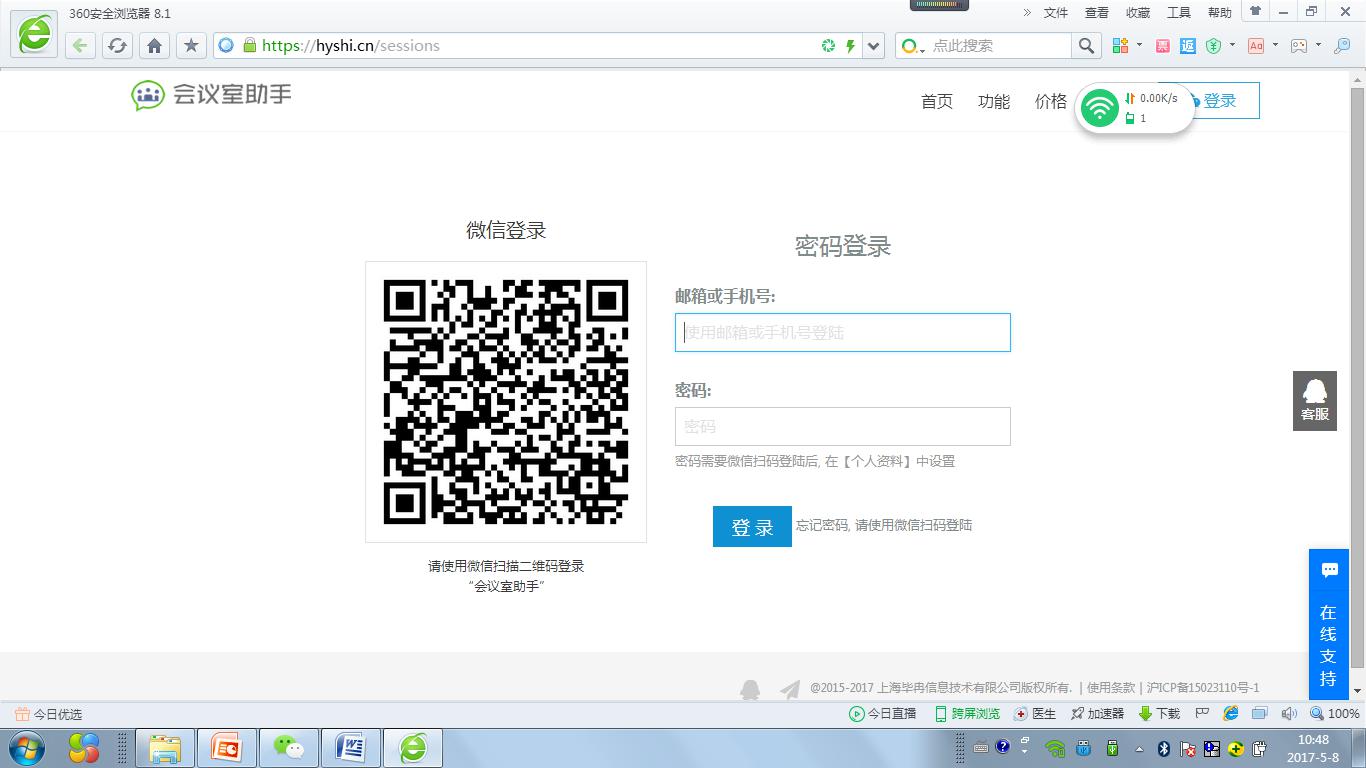Screen dimensions: 1366x768
Task: Open the 使用条款 link in footer
Action: (x=1111, y=688)
